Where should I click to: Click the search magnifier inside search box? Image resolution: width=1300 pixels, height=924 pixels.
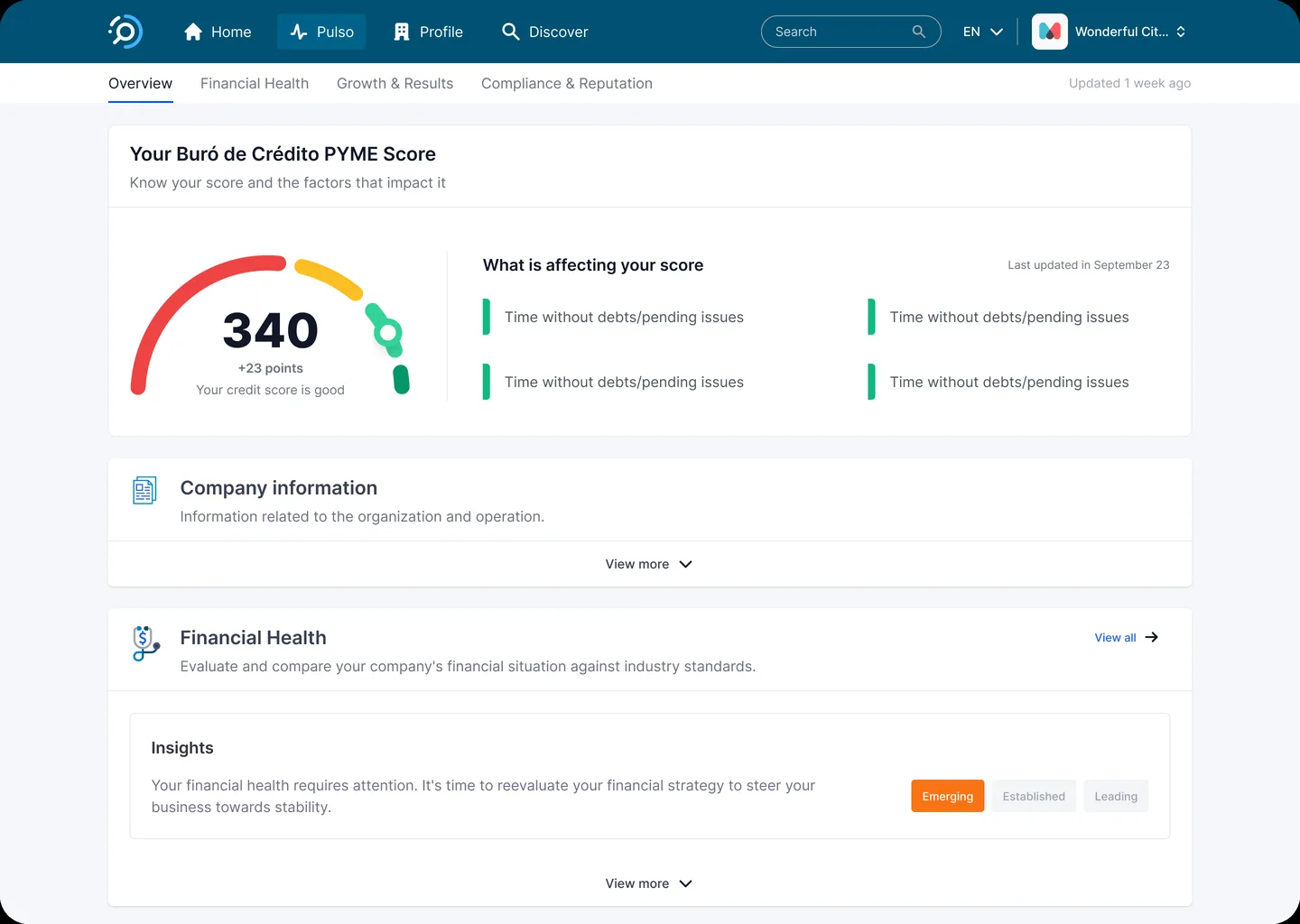tap(918, 32)
